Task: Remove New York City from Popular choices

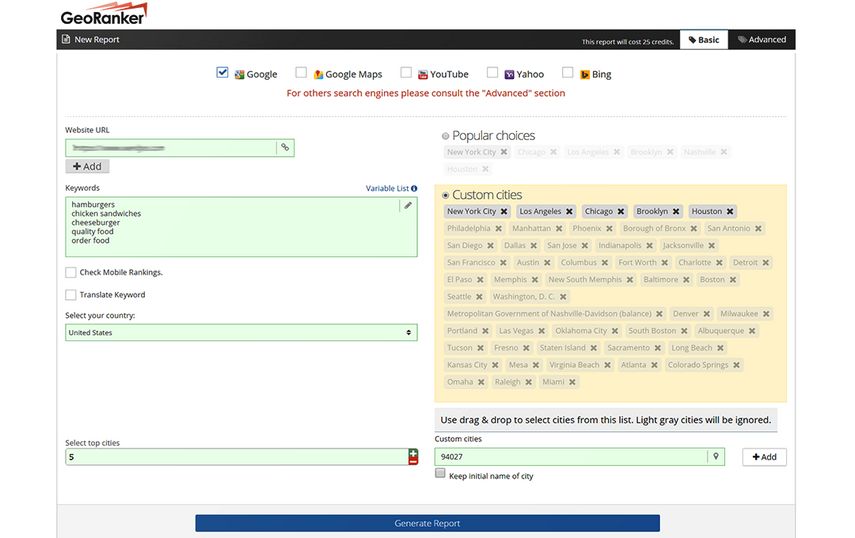Action: pos(504,152)
